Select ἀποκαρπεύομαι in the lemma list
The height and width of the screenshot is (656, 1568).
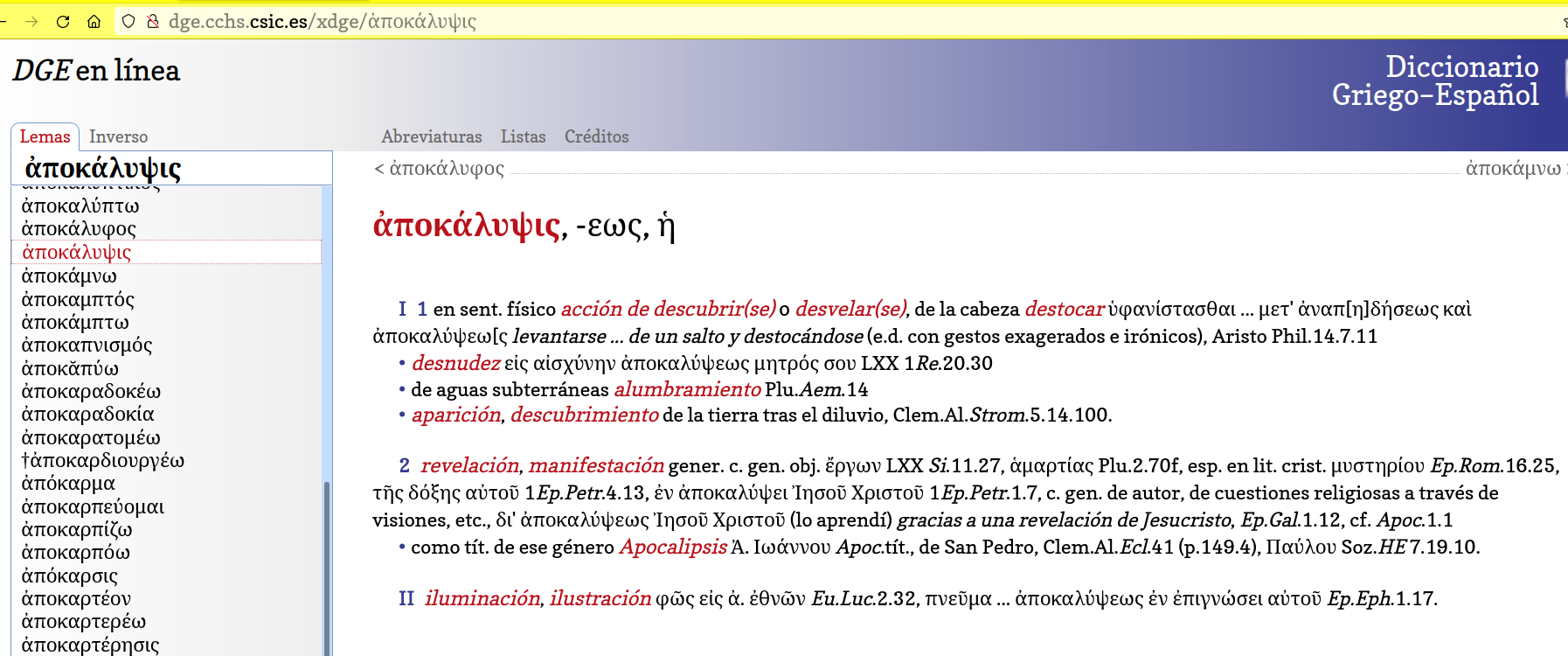click(93, 506)
